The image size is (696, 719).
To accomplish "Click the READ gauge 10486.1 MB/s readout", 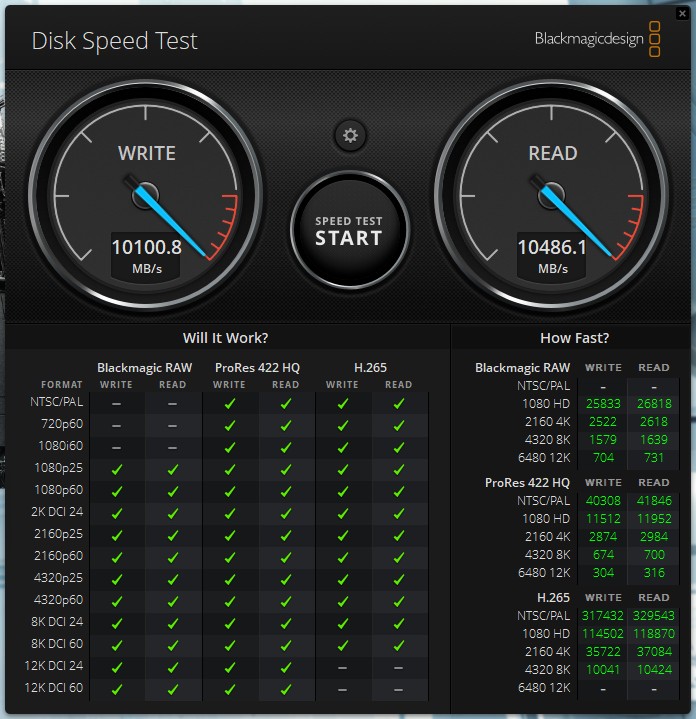I will click(x=551, y=255).
